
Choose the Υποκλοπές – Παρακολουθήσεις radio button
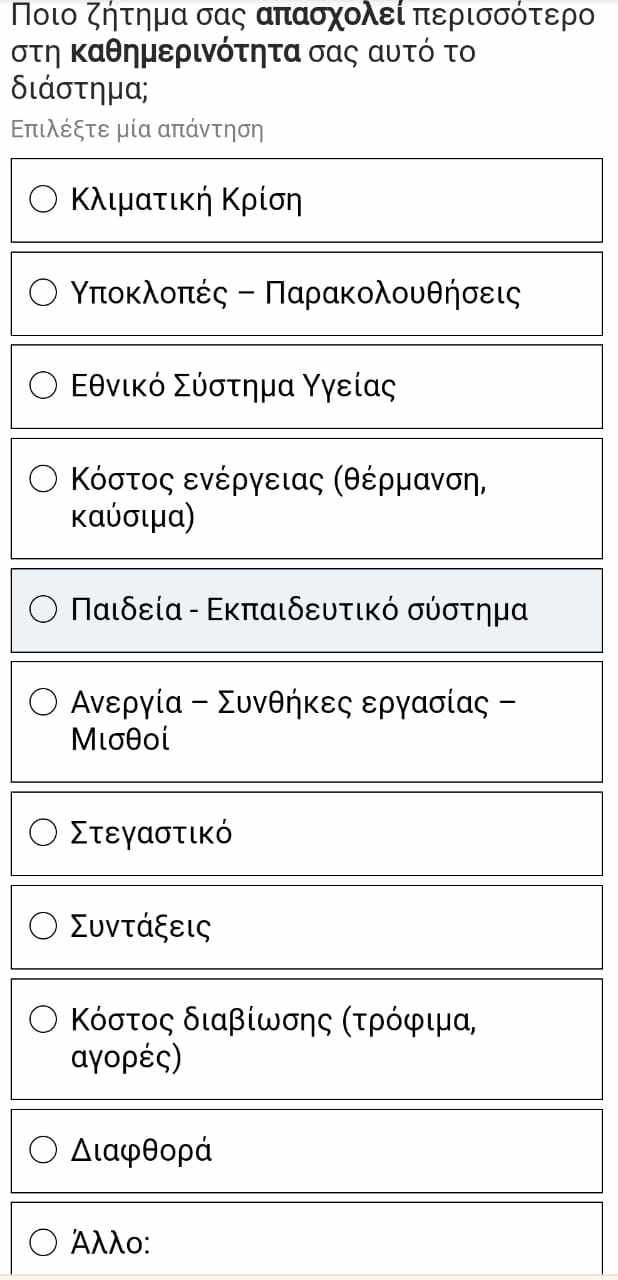tap(43, 294)
